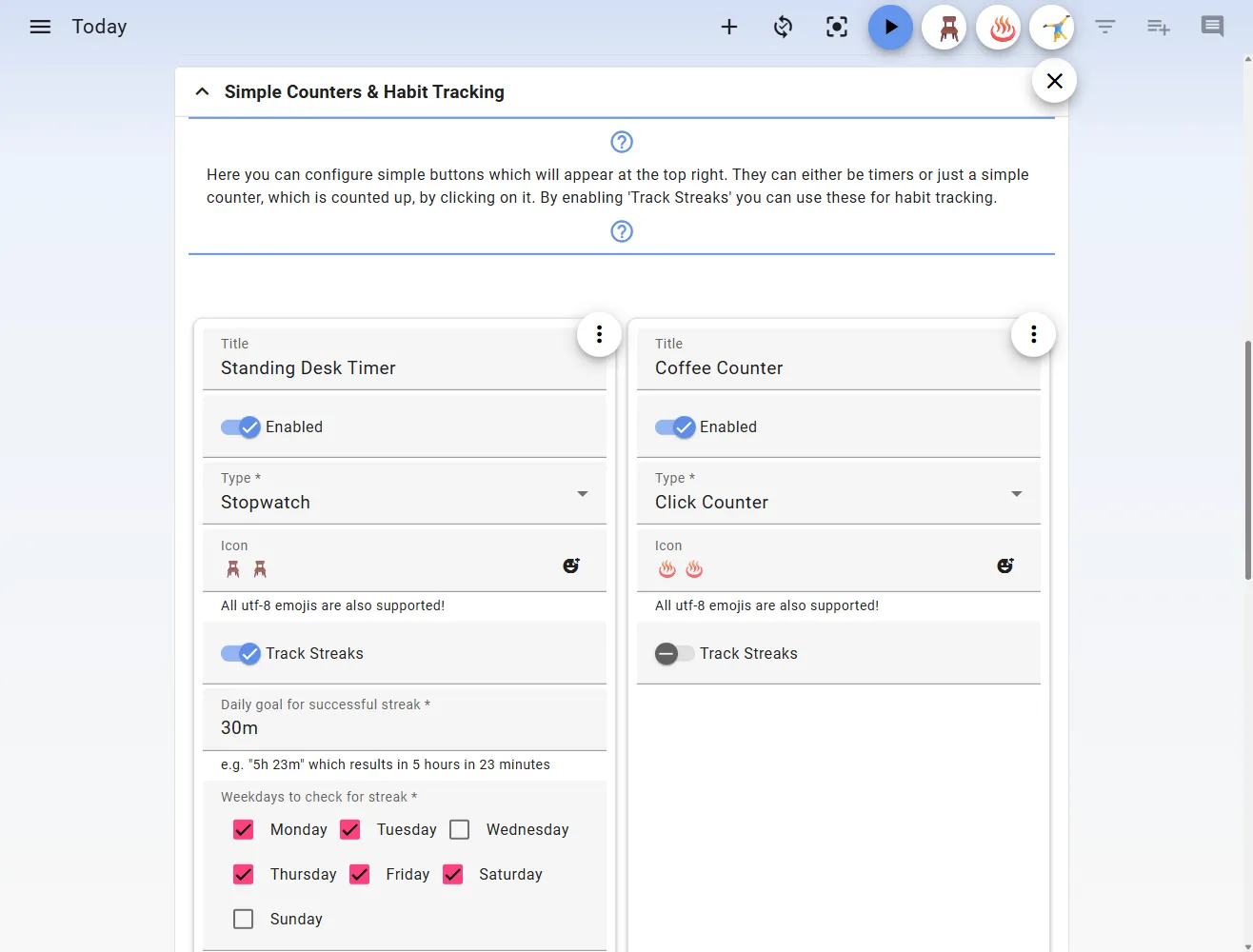Open the Stopwatch type dropdown

pos(404,493)
